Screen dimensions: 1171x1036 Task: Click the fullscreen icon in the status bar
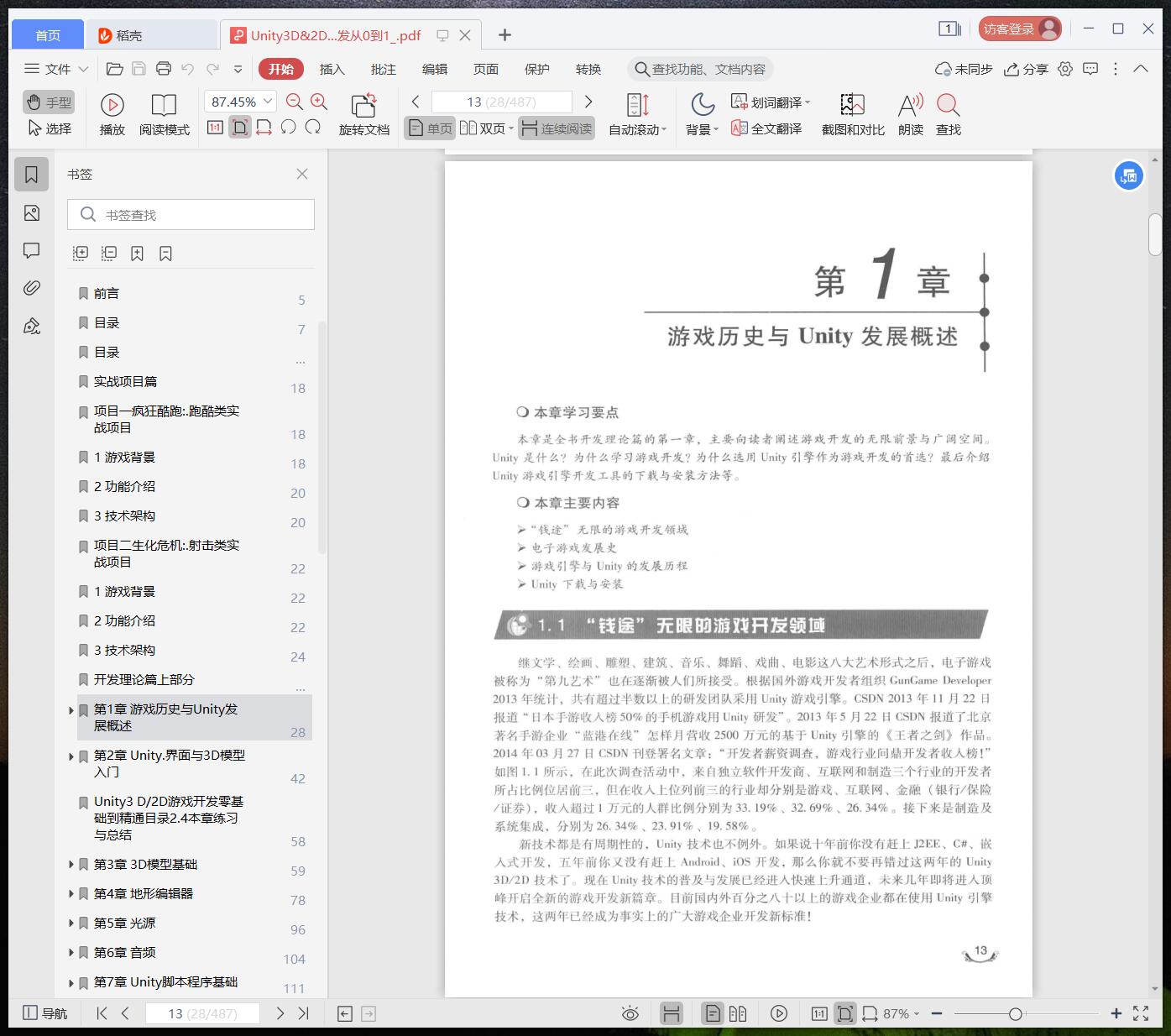click(1141, 1014)
